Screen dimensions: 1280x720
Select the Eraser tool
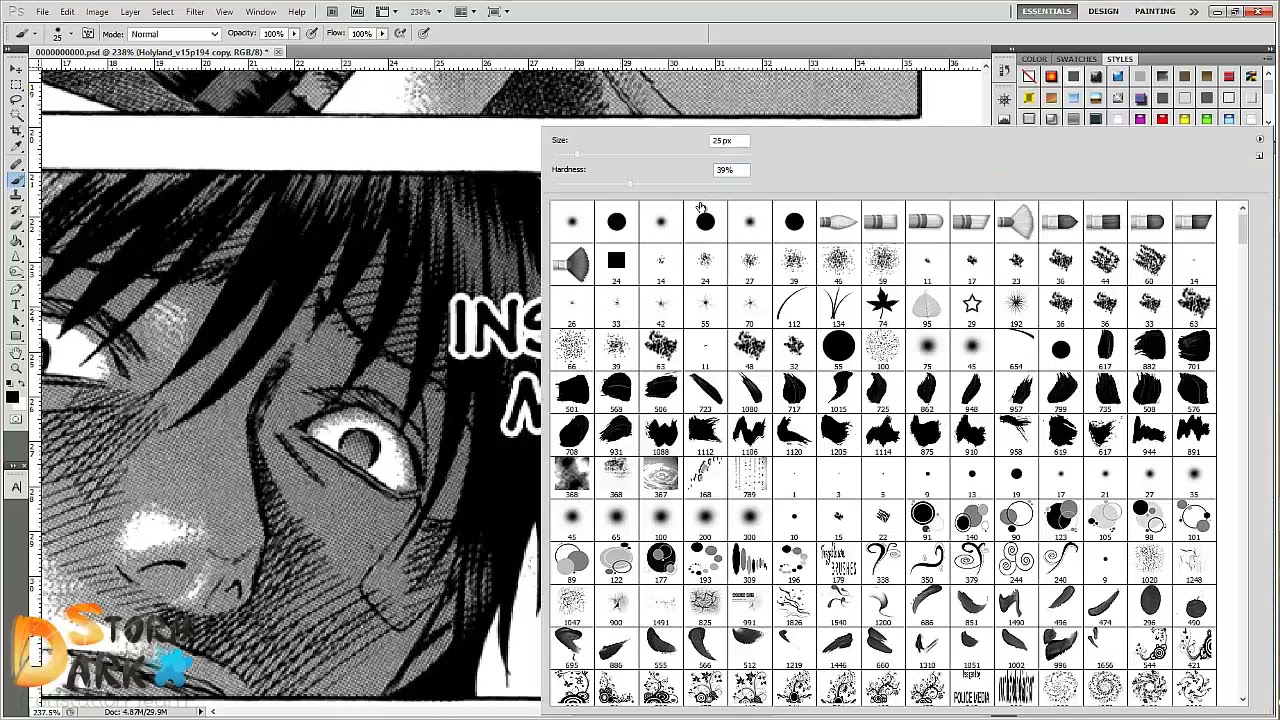pyautogui.click(x=16, y=226)
